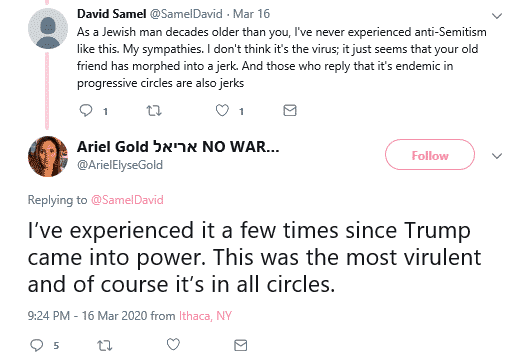Like Ariel Gold's tweet with the heart
Viewport: 528px width, 361px height.
point(173,344)
